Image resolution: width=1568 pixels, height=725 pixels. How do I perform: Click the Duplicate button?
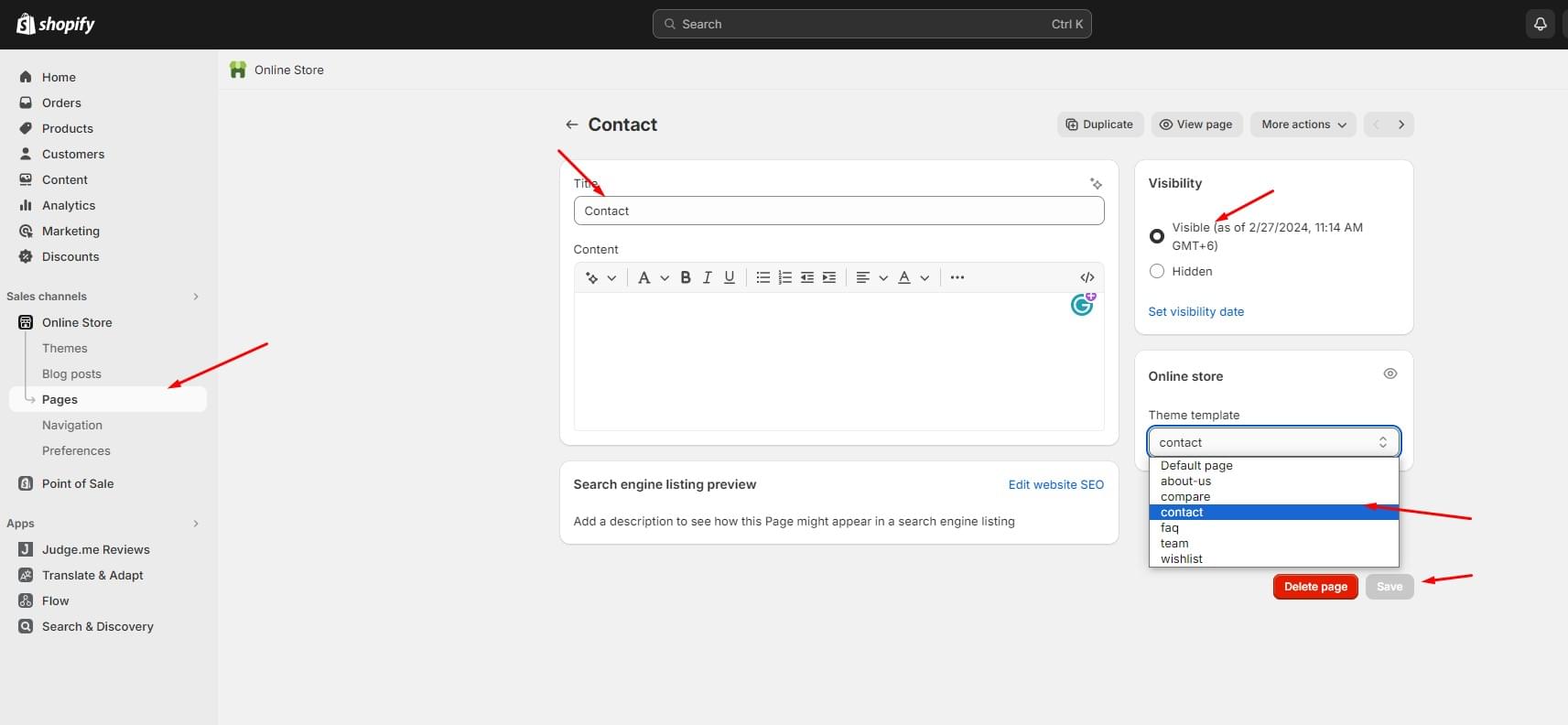[1100, 124]
